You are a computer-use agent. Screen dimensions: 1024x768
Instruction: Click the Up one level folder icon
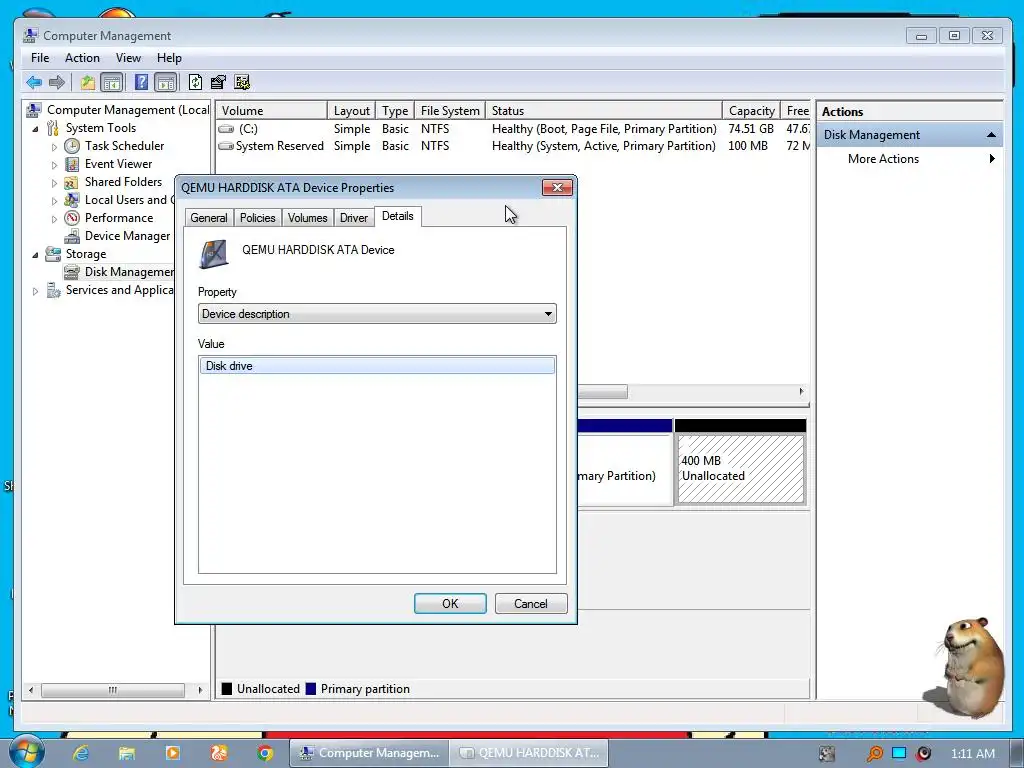coord(88,82)
